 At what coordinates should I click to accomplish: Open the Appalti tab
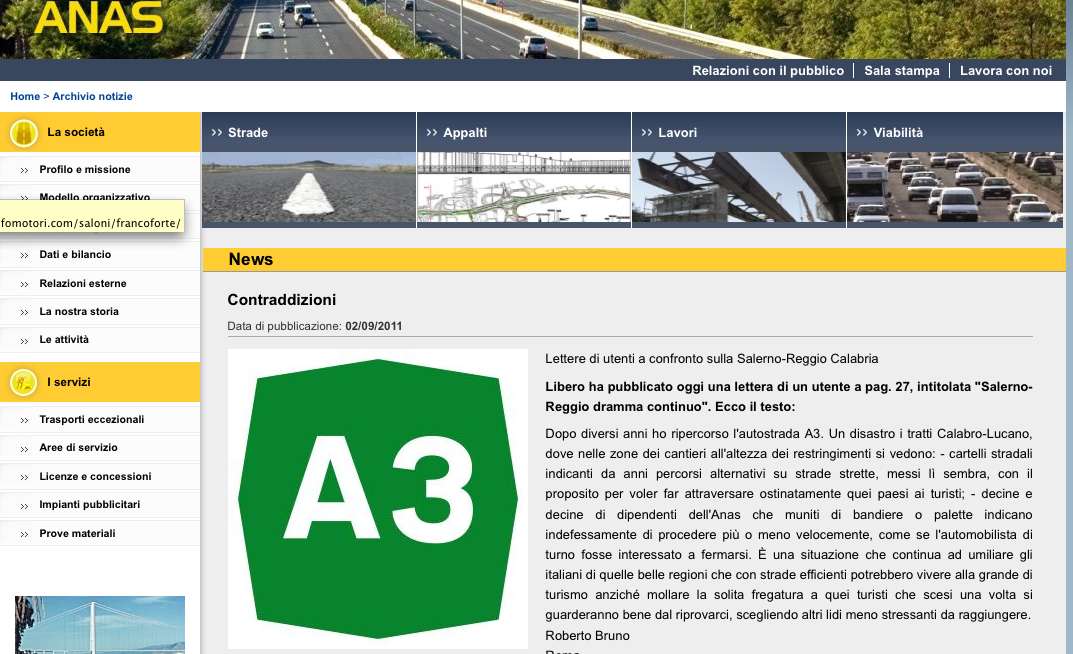click(523, 132)
